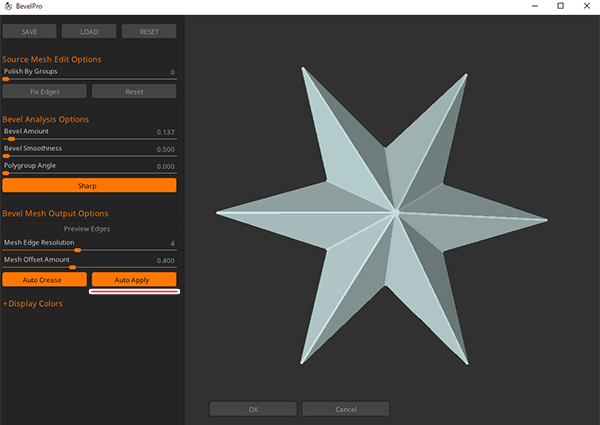Click the Polish By Groups slider
Viewport: 600px width, 425px height.
[x=89, y=80]
